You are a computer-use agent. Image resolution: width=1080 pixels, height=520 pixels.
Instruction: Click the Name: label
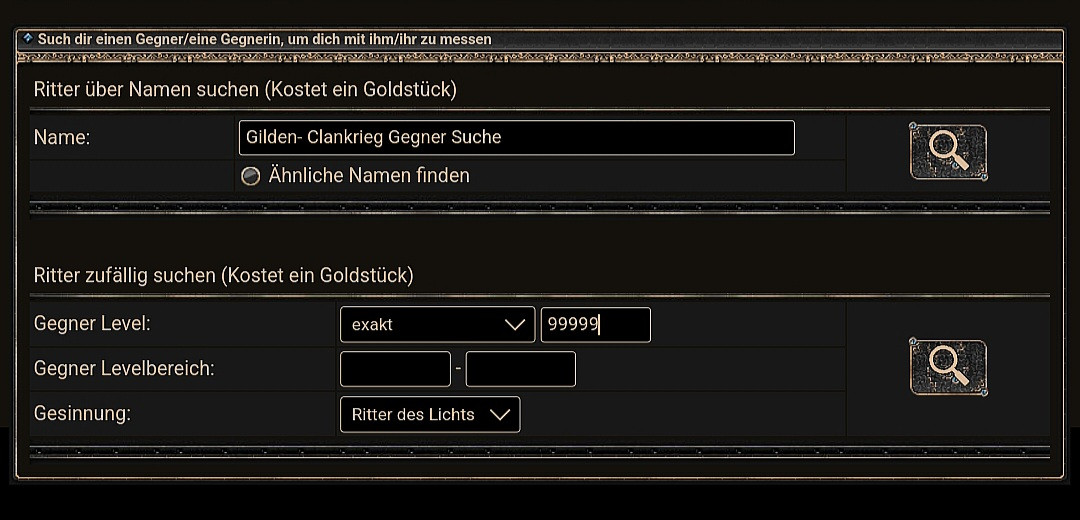62,138
